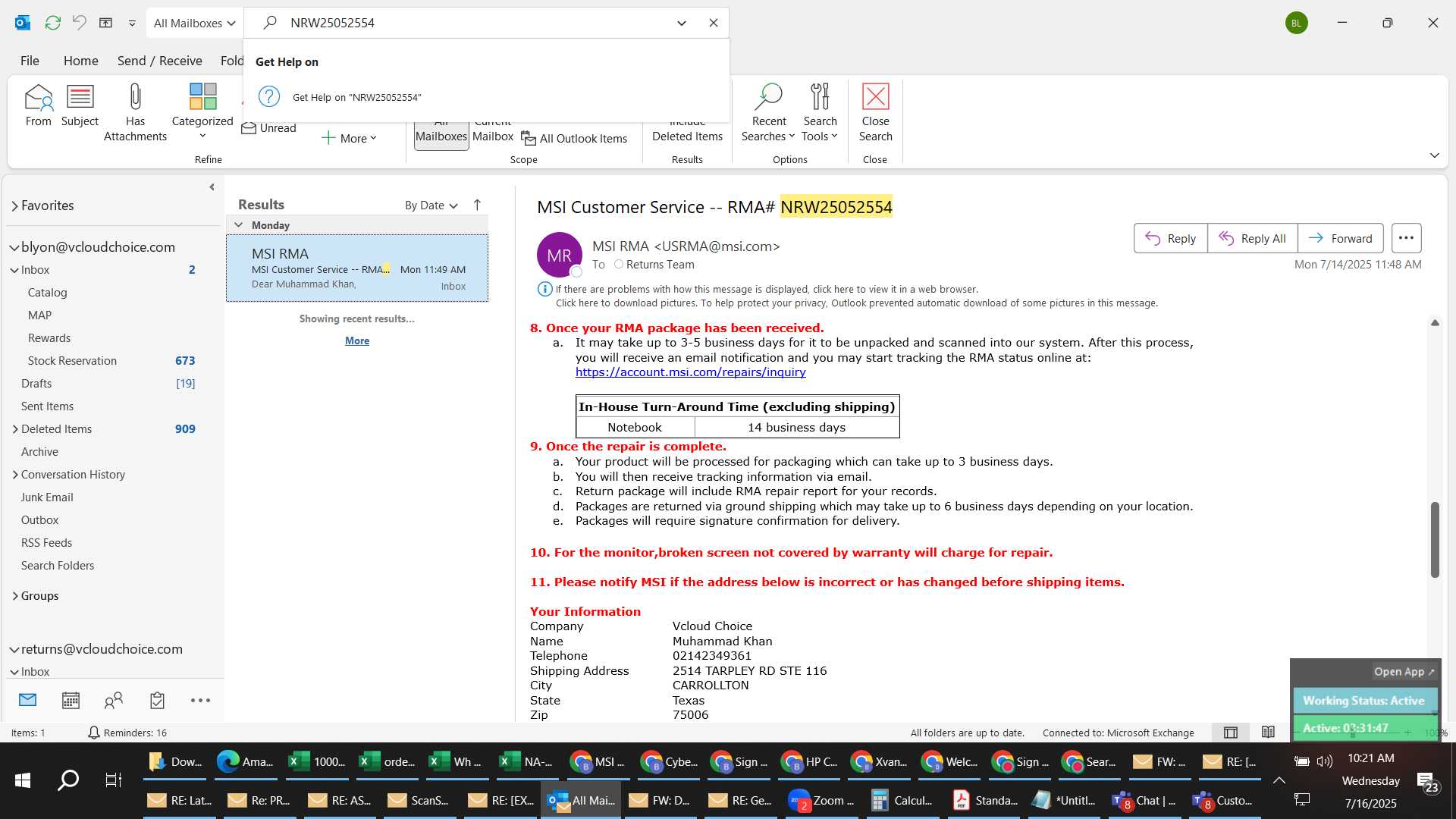The width and height of the screenshot is (1456, 819).
Task: Open more navigation options ellipsis
Action: pyautogui.click(x=200, y=700)
